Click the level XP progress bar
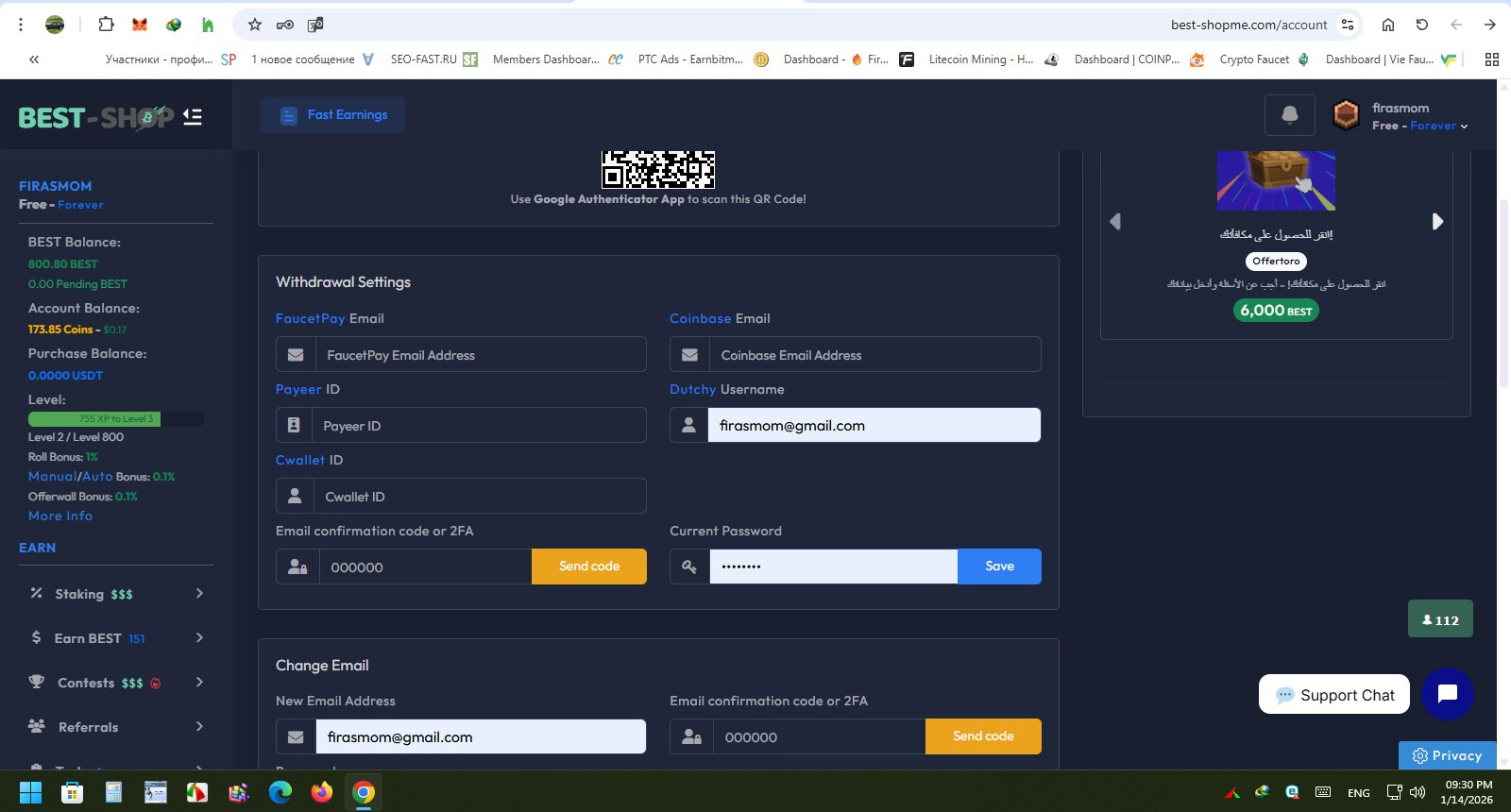The width and height of the screenshot is (1511, 812). point(116,418)
